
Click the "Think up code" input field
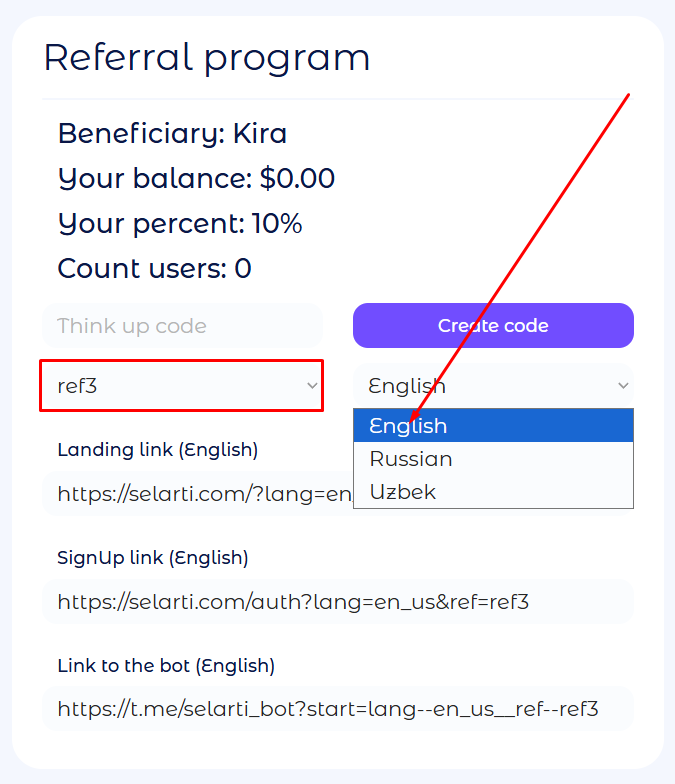[182, 326]
